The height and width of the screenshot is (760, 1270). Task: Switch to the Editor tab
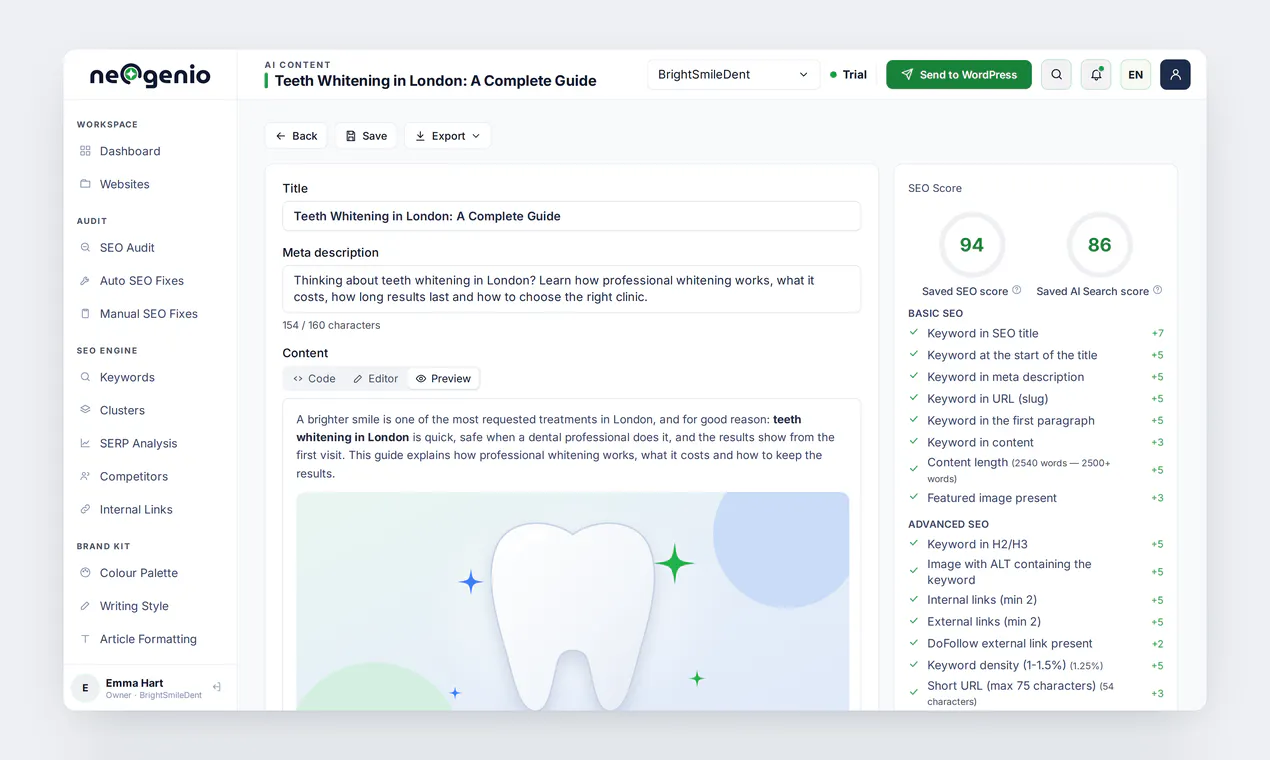pyautogui.click(x=375, y=378)
